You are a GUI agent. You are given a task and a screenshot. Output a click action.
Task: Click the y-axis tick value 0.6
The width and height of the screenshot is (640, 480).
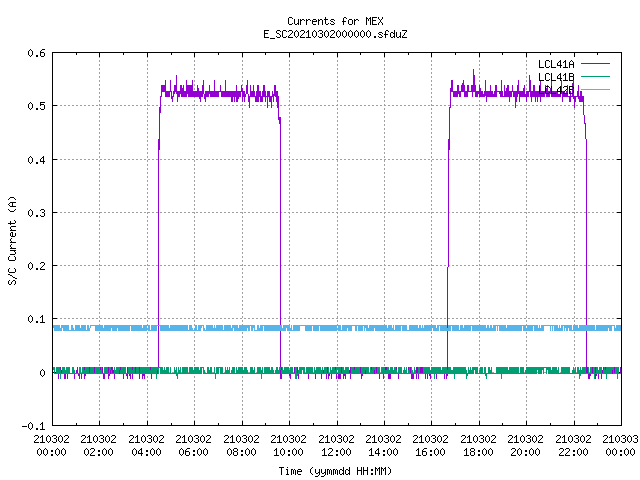36,53
